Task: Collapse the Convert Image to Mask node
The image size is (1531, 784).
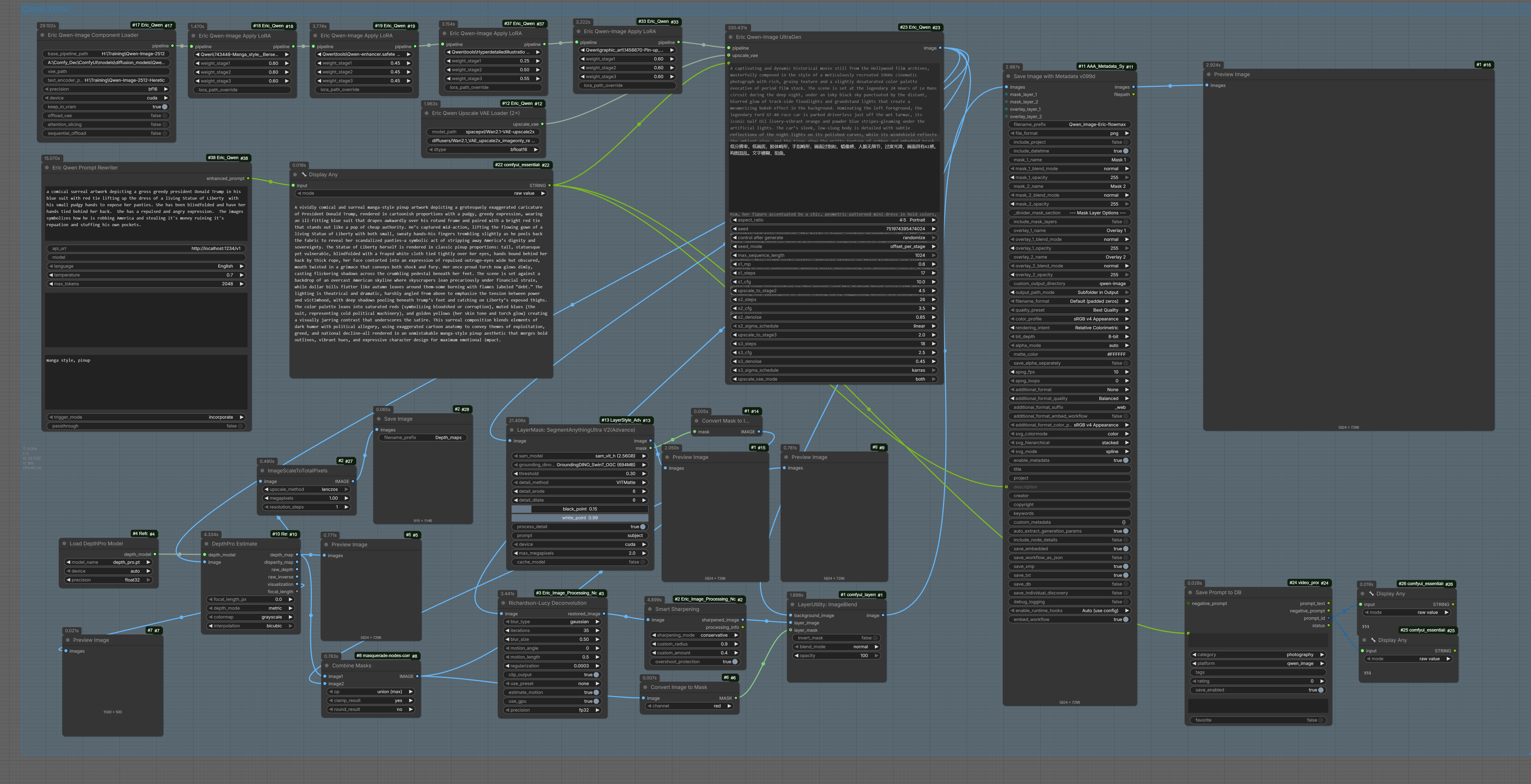Action: pos(646,687)
